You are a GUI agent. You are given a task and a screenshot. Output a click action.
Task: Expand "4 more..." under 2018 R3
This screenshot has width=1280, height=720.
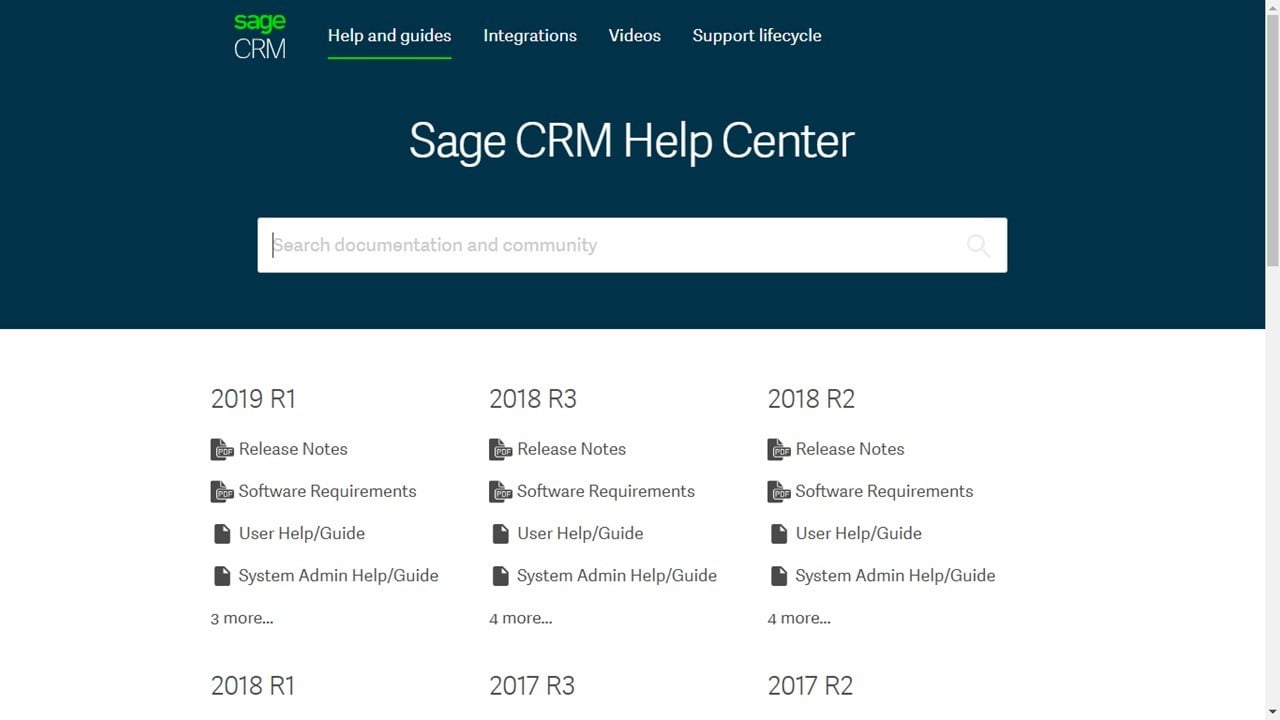520,618
